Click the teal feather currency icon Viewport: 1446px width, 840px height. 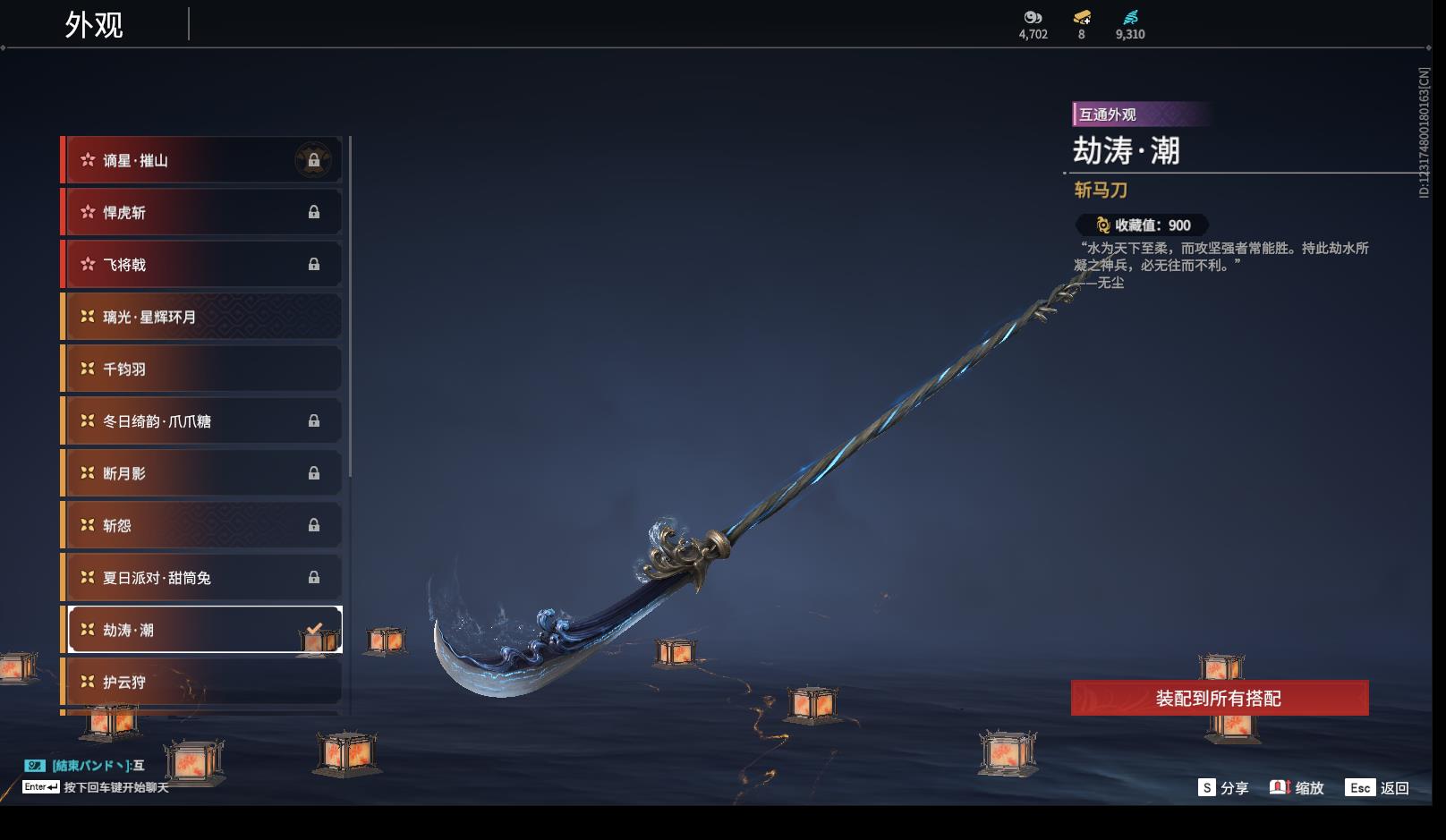tap(1131, 17)
